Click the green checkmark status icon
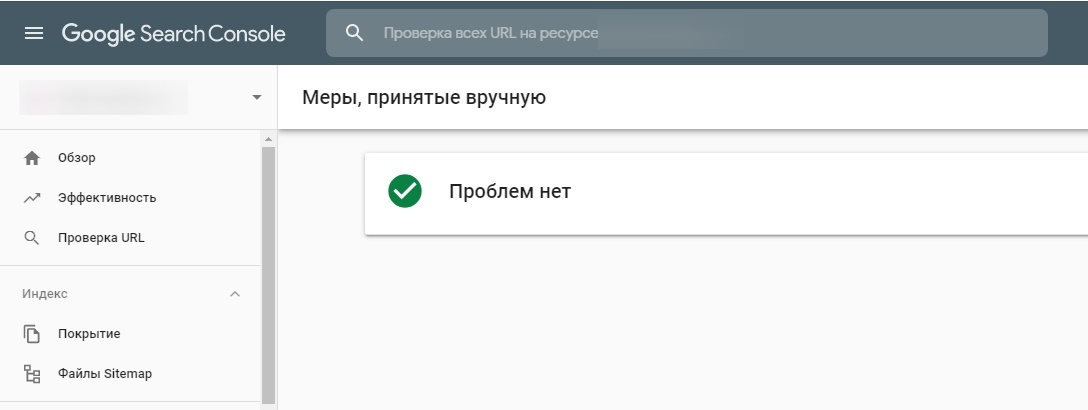Screen dimensions: 1088x410 click(405, 191)
